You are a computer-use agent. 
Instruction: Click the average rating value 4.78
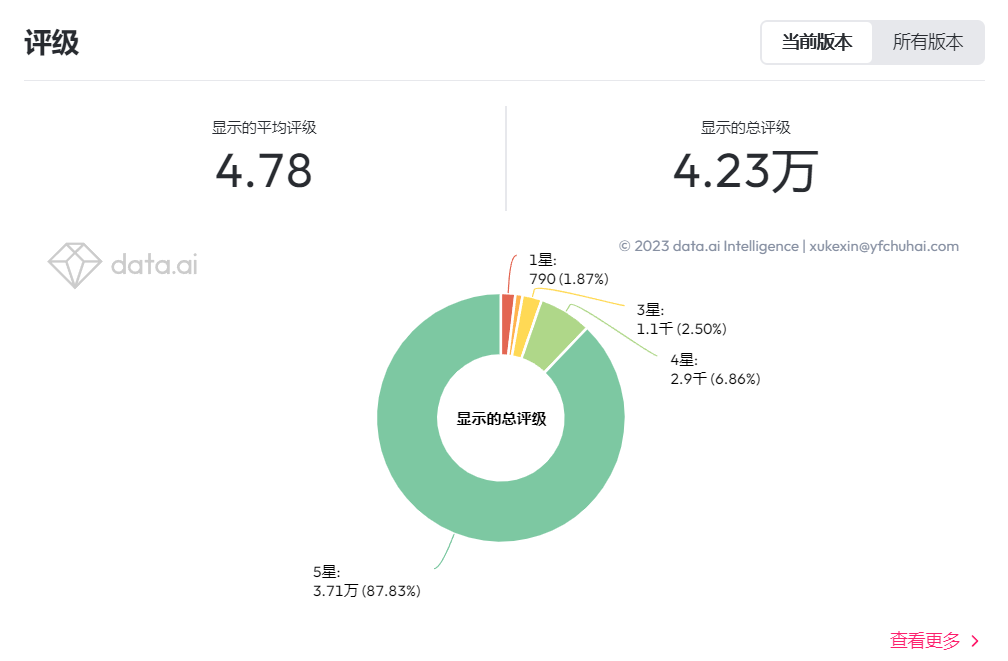pyautogui.click(x=264, y=171)
